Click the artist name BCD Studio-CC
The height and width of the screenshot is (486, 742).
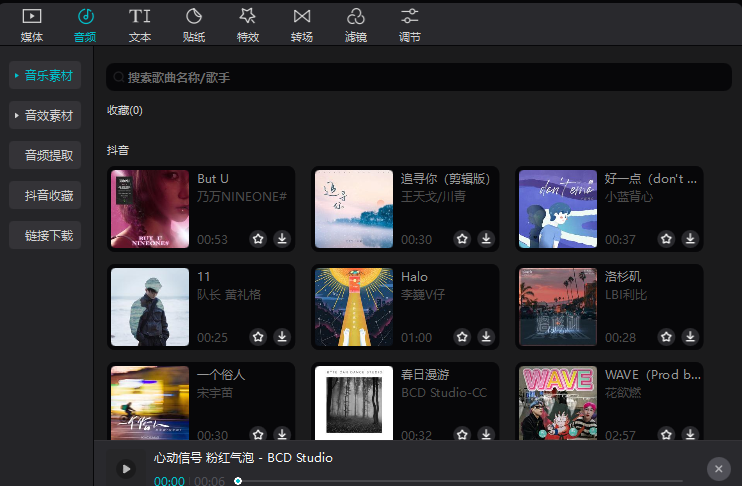click(444, 393)
